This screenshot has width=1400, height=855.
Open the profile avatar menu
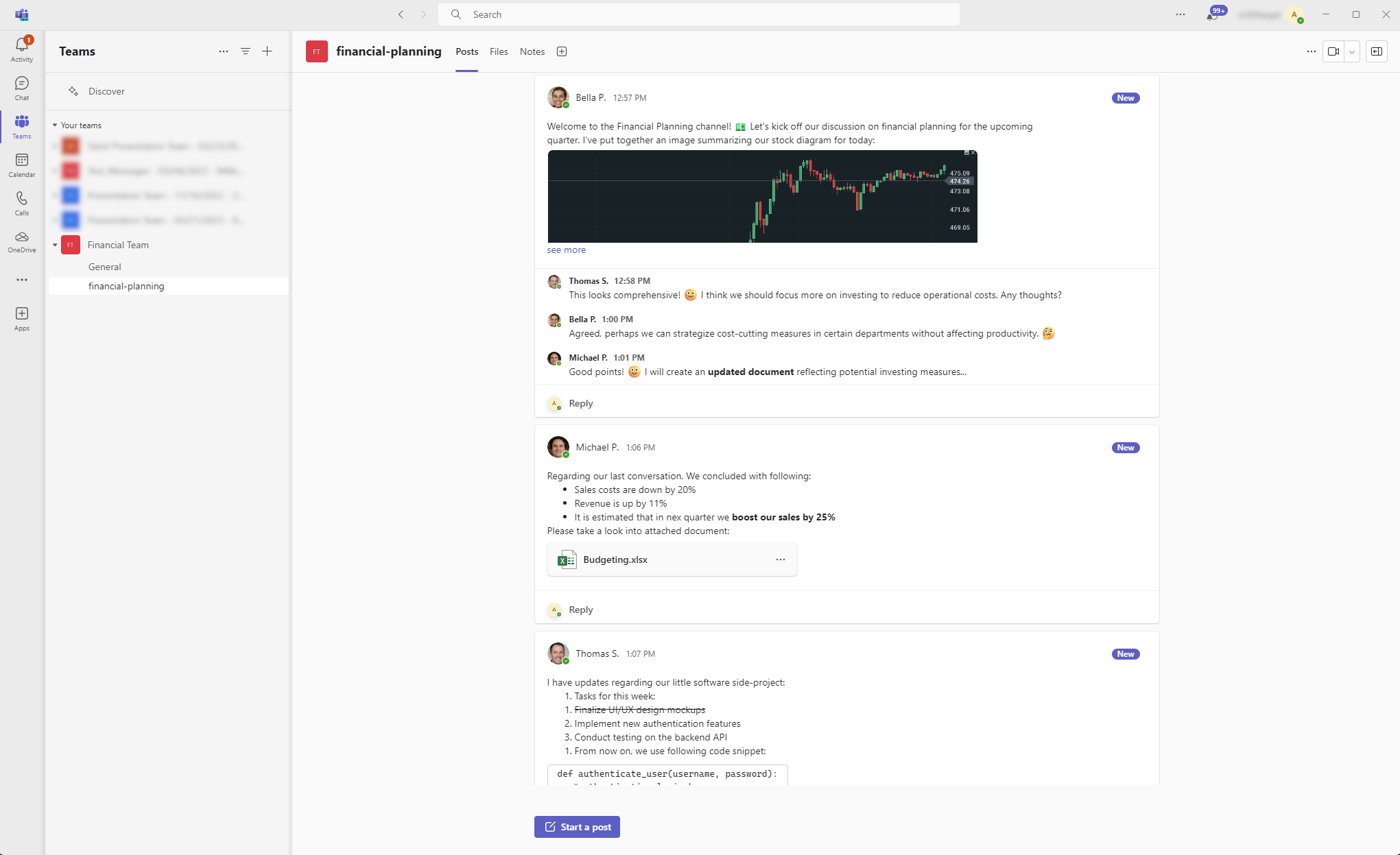tap(1294, 14)
